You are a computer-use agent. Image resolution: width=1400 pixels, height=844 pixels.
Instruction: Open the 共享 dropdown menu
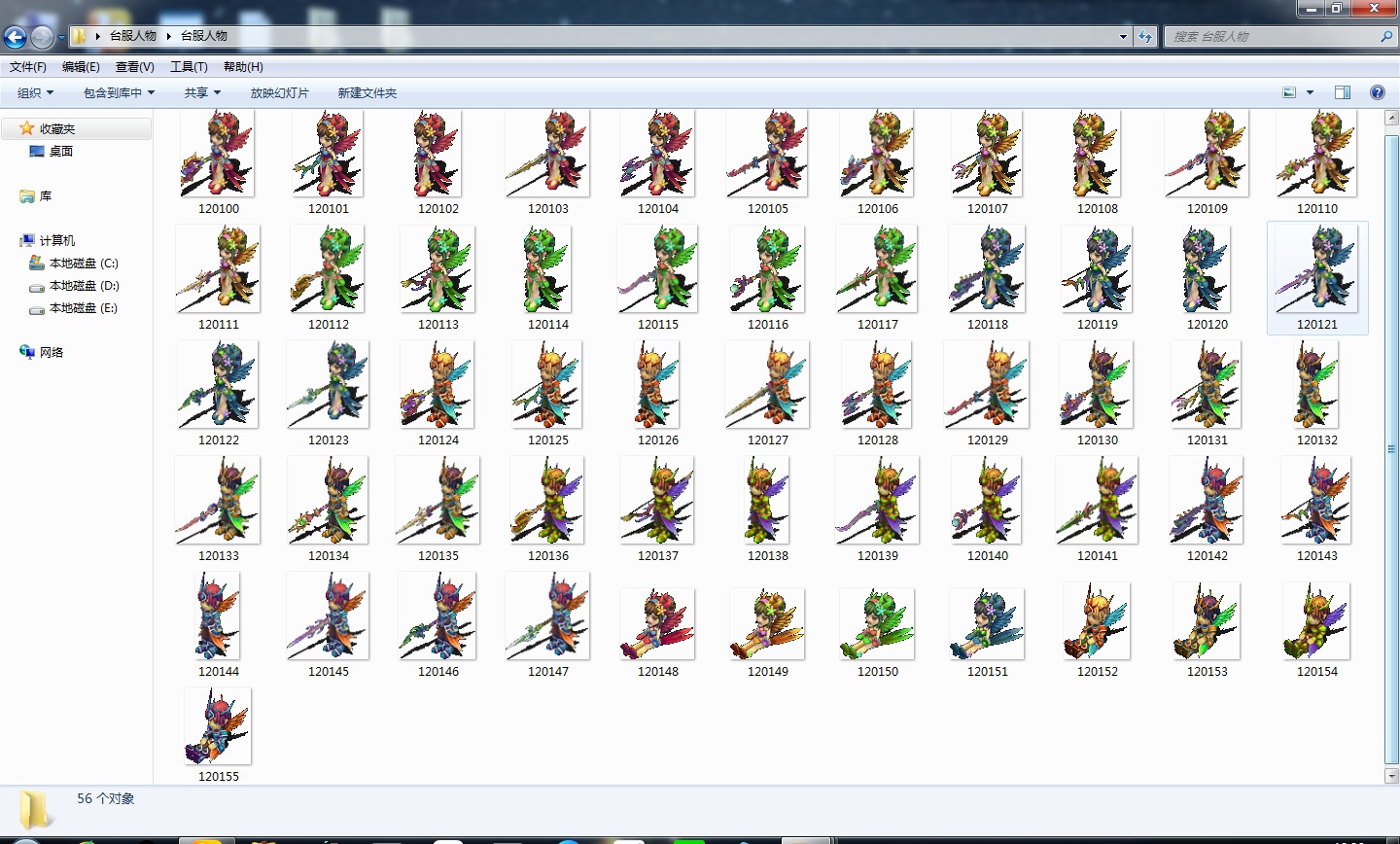202,92
